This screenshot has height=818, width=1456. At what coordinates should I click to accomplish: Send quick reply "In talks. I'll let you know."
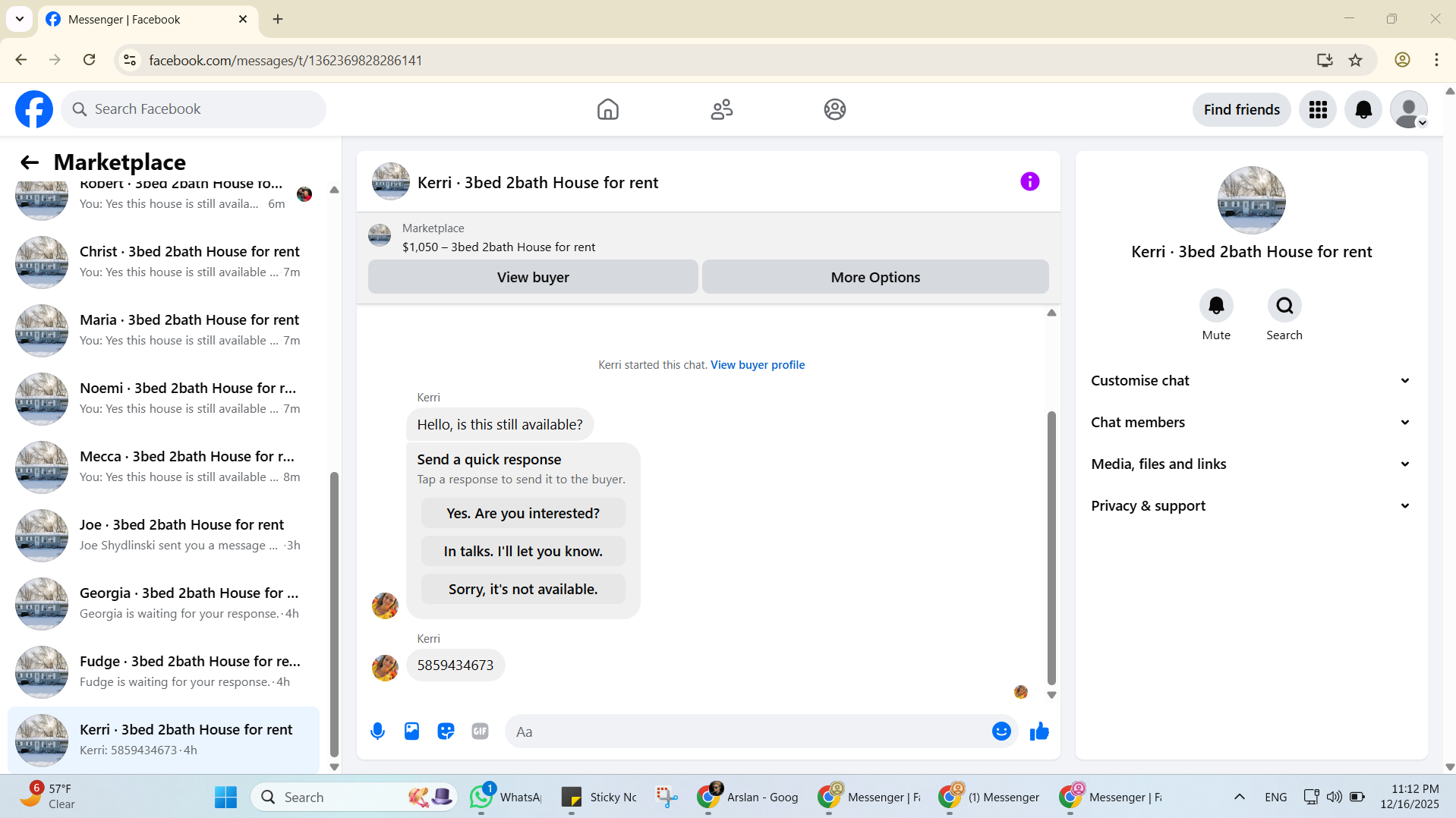point(523,552)
